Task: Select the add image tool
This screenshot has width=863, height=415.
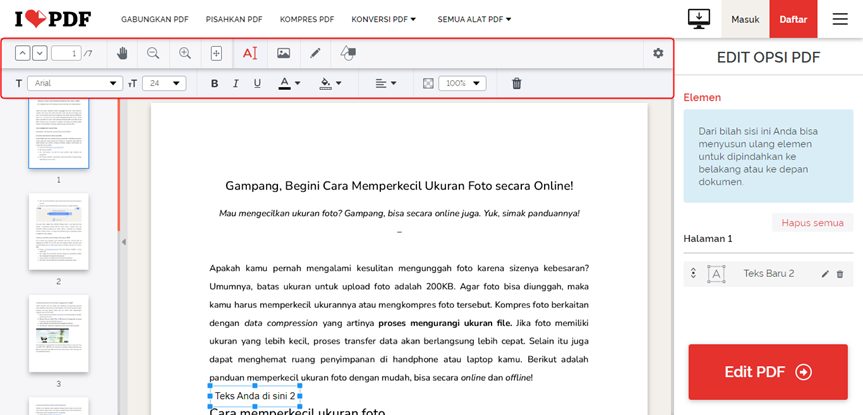Action: pos(283,53)
